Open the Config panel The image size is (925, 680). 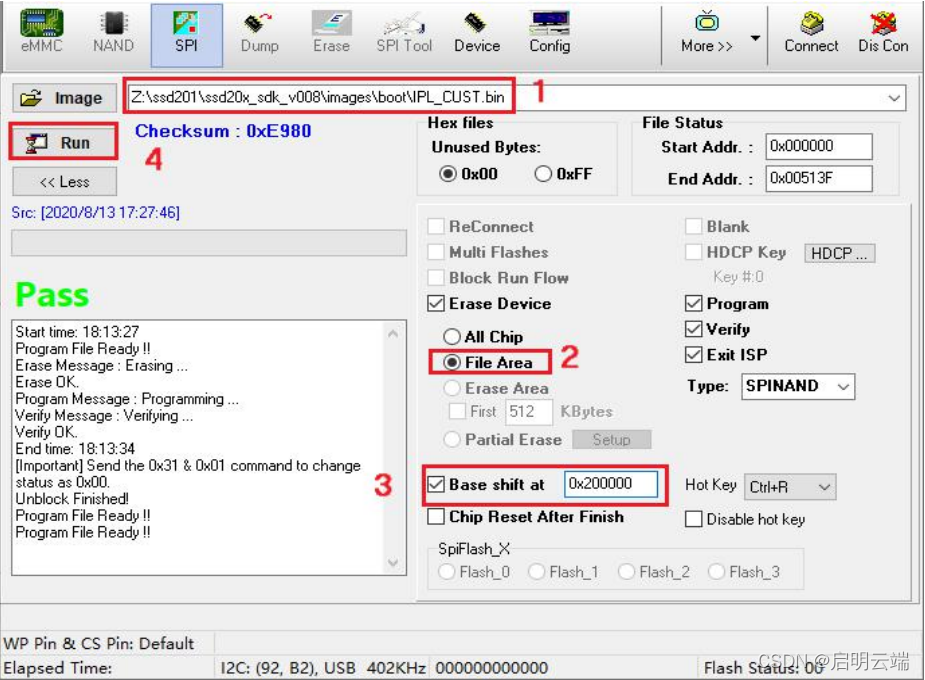[x=549, y=33]
